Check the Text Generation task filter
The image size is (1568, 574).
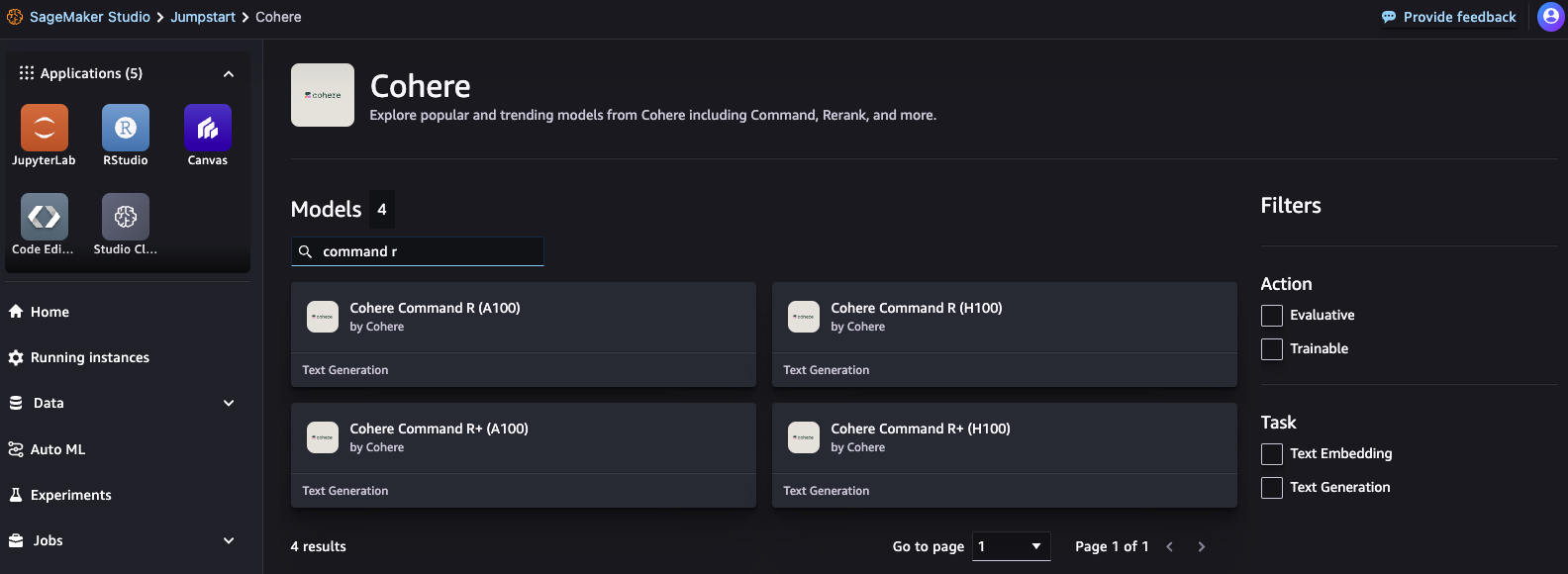[1272, 488]
